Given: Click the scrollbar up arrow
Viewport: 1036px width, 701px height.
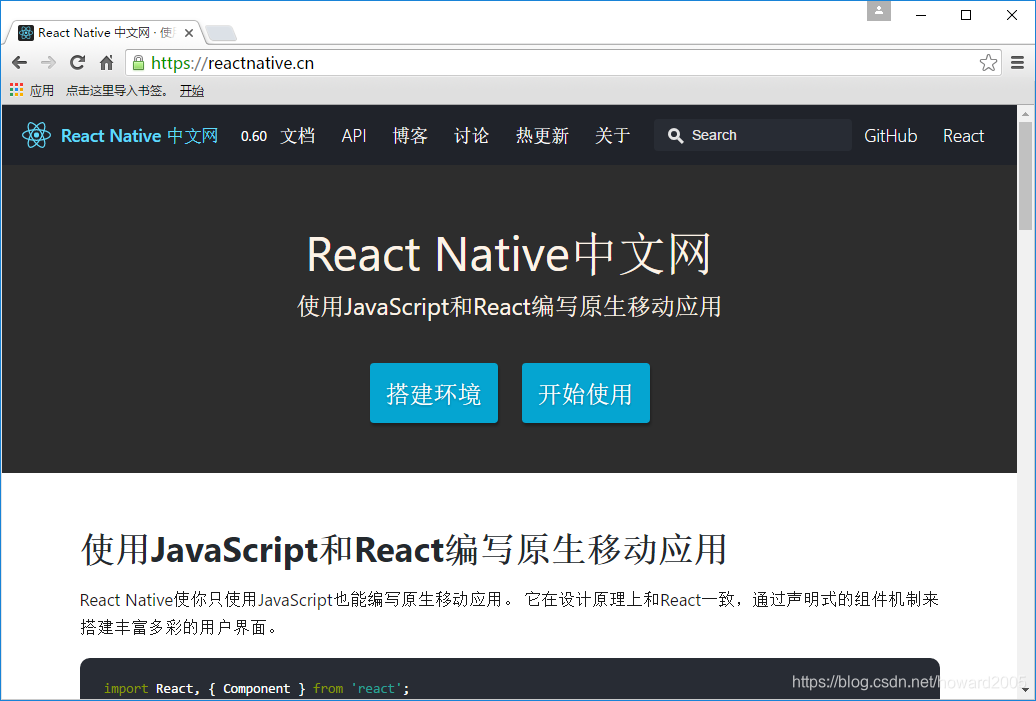Looking at the screenshot, I should pyautogui.click(x=1025, y=114).
